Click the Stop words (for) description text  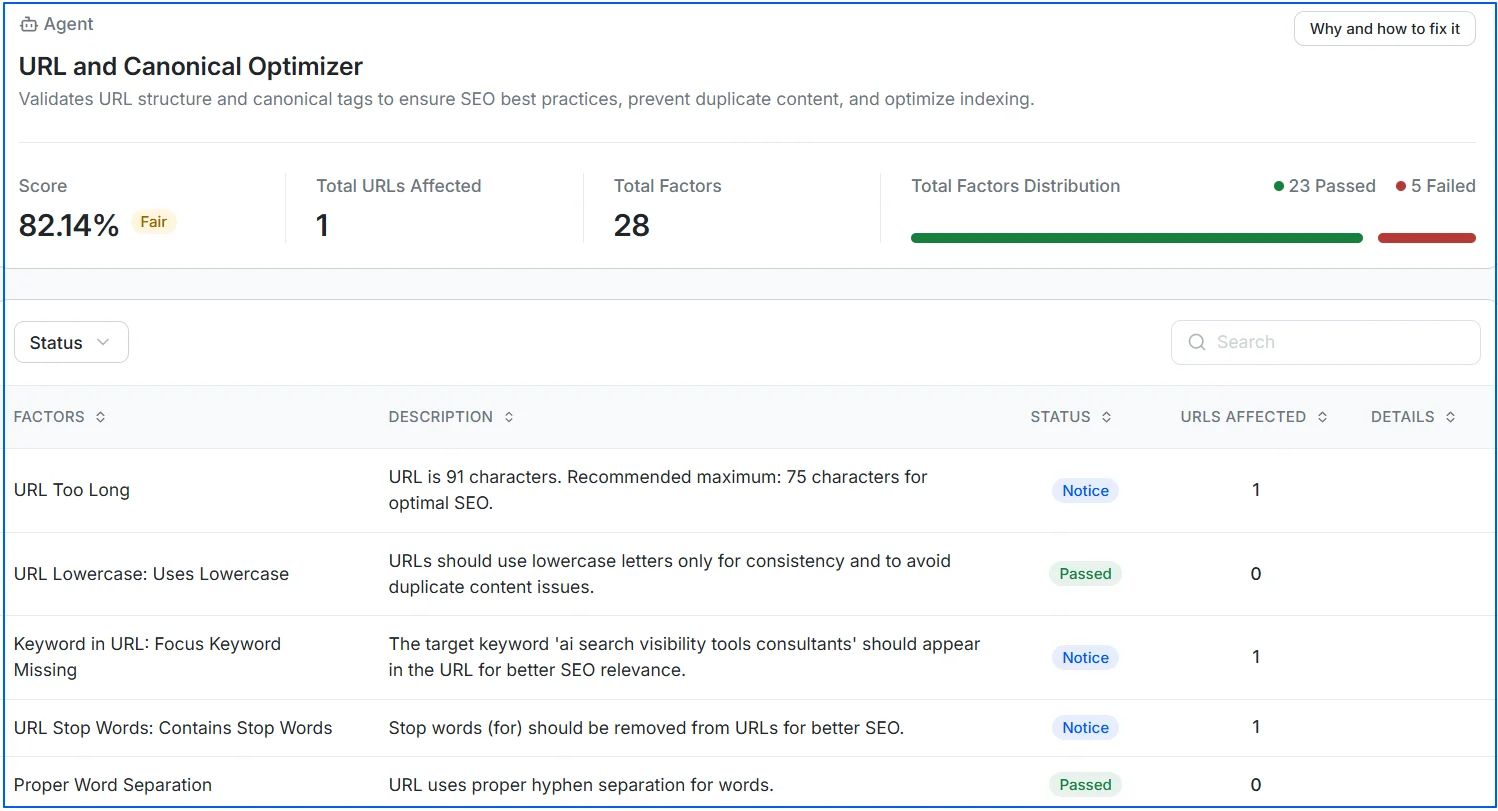click(x=646, y=728)
